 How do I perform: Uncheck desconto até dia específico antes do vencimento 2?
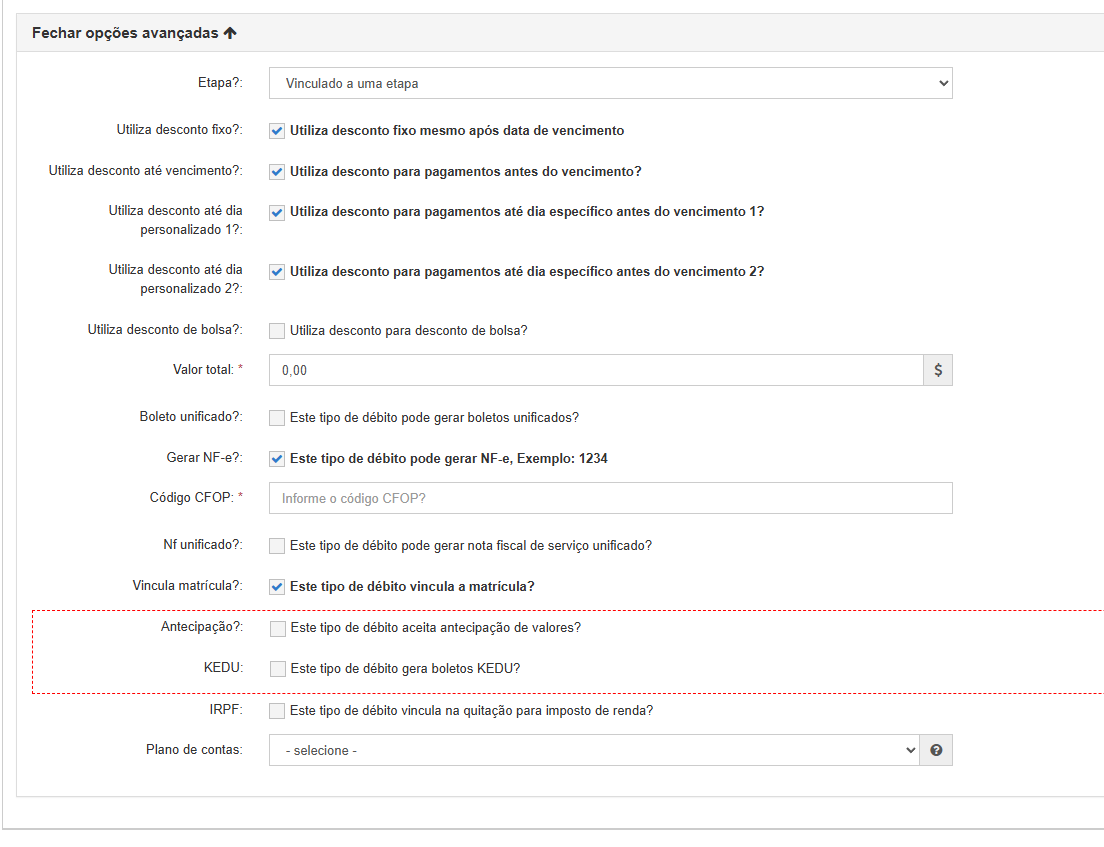(277, 272)
